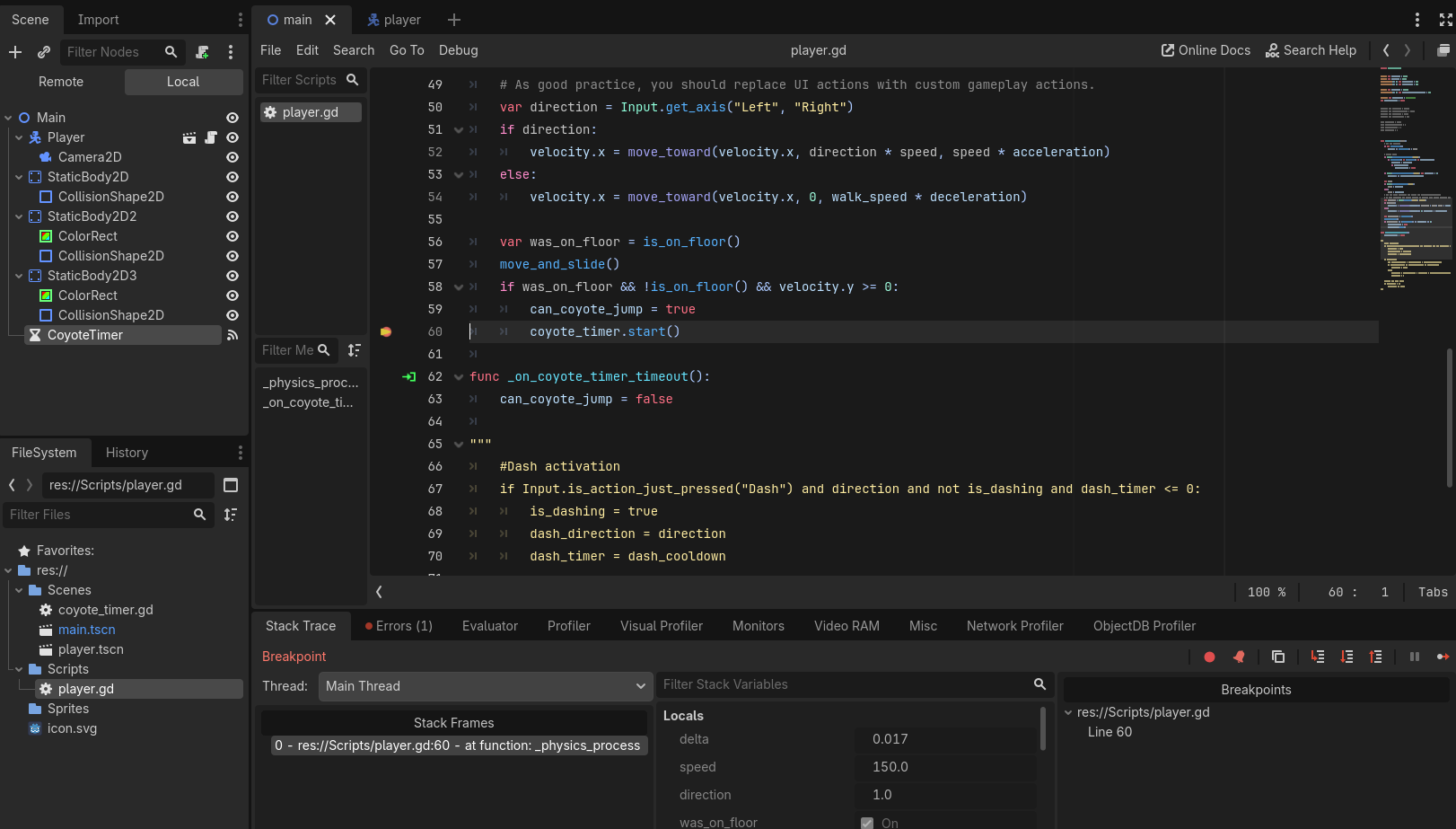Image resolution: width=1456 pixels, height=829 pixels.
Task: Click the copy error icon in debugger
Action: 1278,657
